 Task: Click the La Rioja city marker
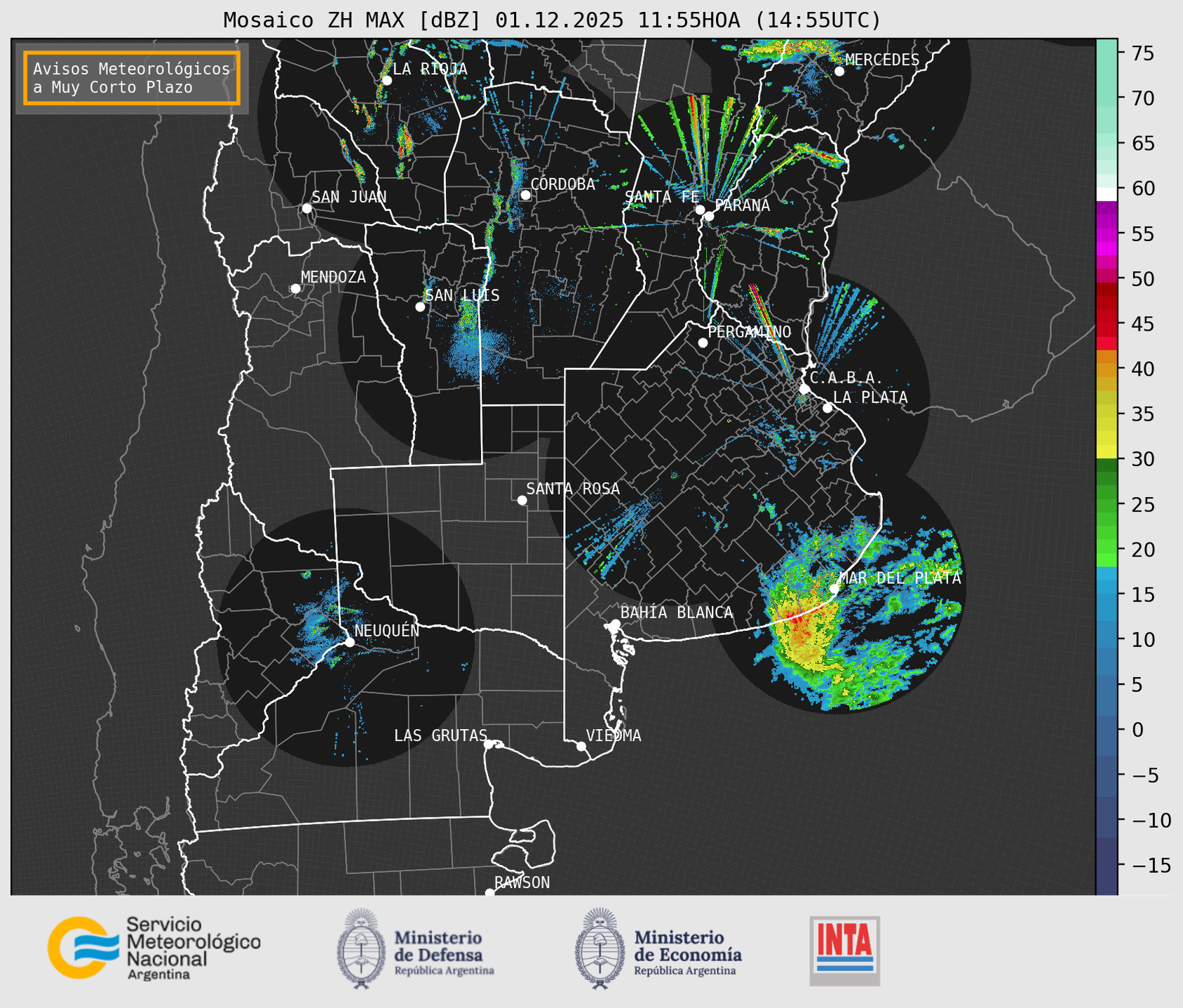pos(386,81)
